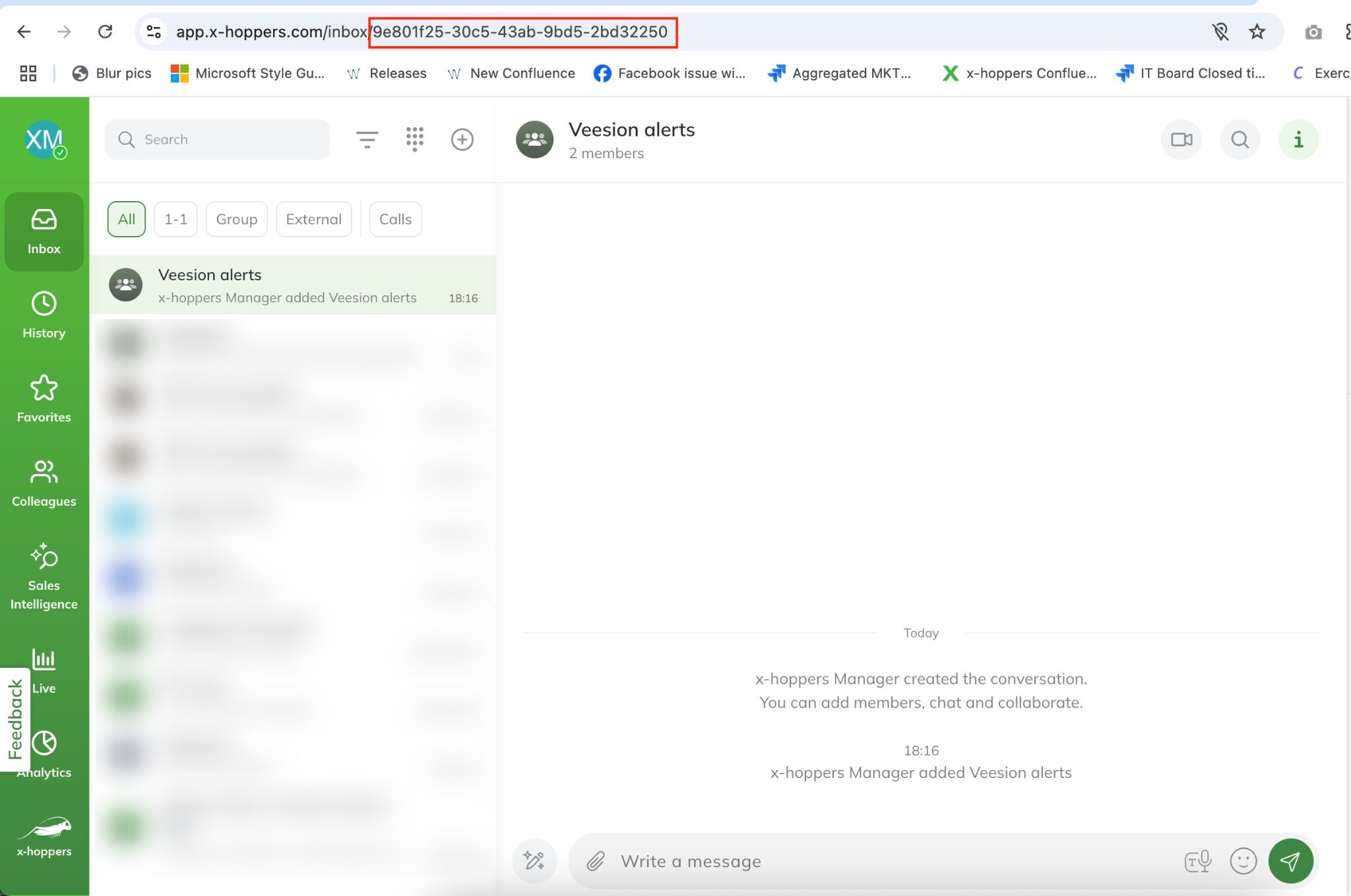The image size is (1351, 896).
Task: Select the 1-1 filter chip
Action: click(175, 220)
